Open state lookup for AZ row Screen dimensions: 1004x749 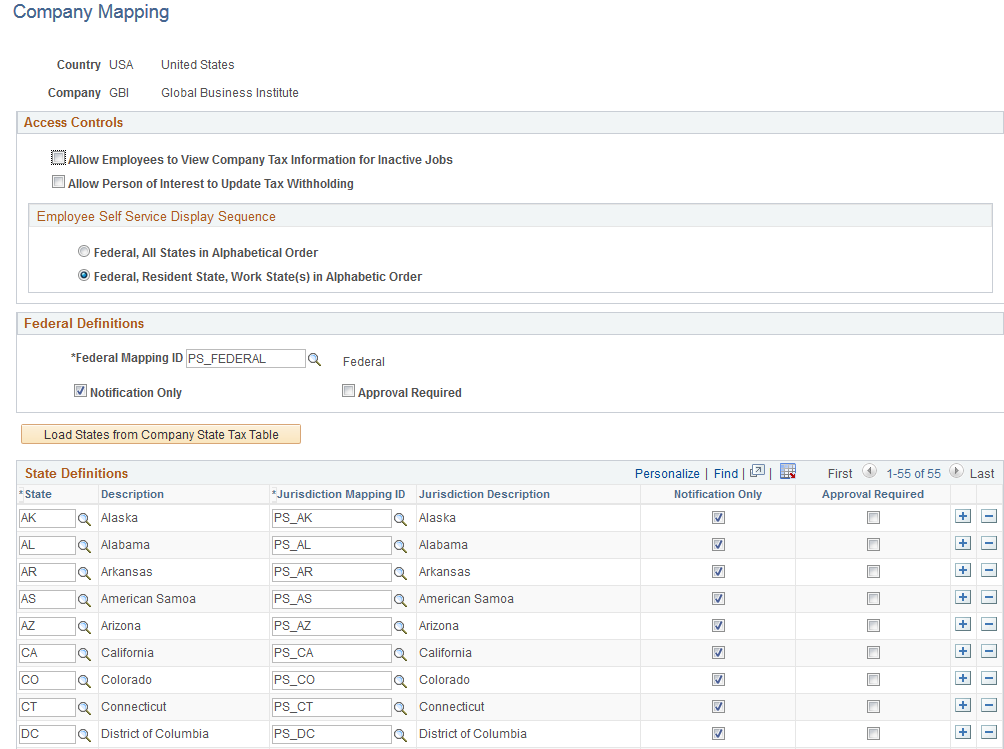point(84,627)
